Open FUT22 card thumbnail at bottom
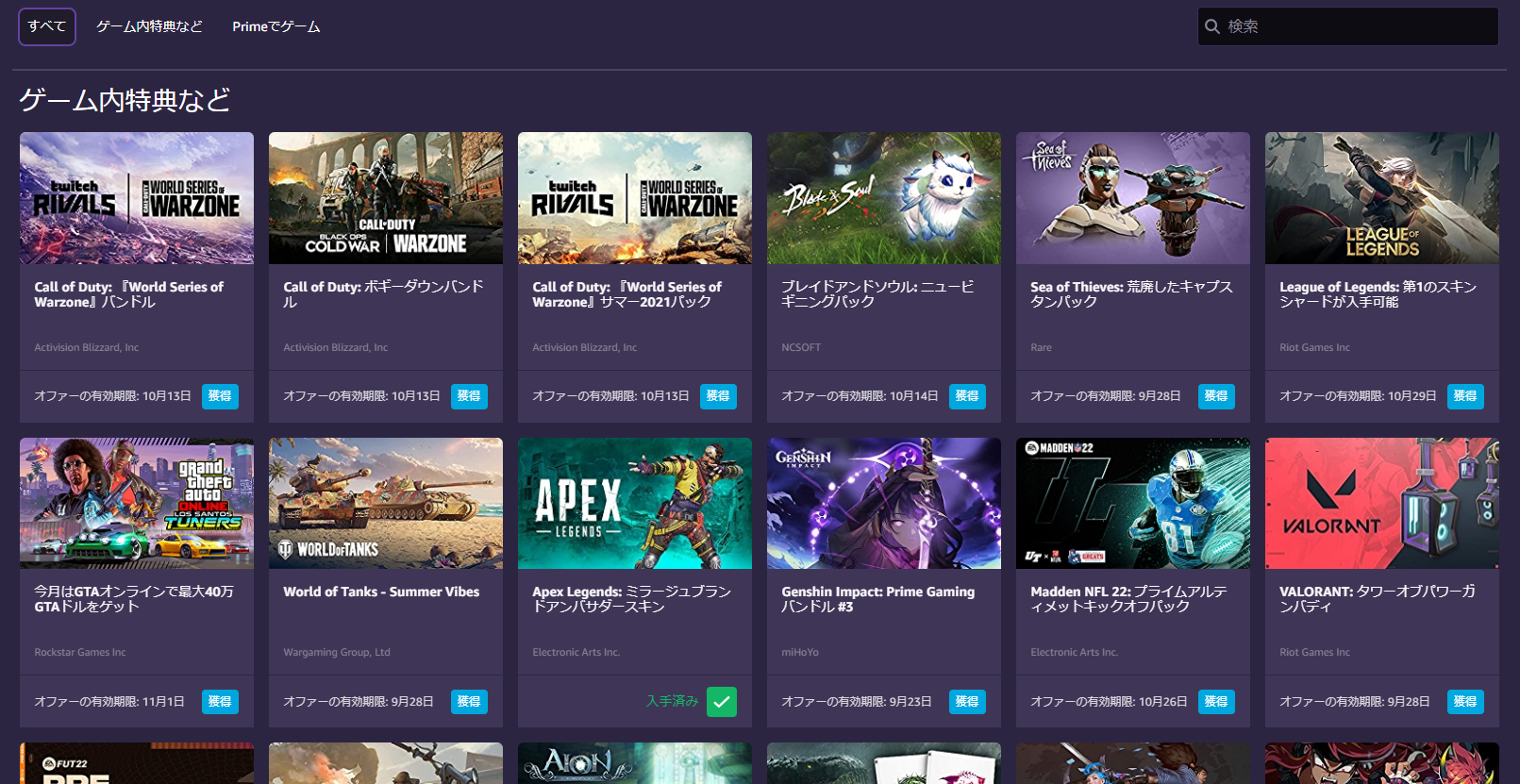This screenshot has height=784, width=1520. pyautogui.click(x=137, y=763)
